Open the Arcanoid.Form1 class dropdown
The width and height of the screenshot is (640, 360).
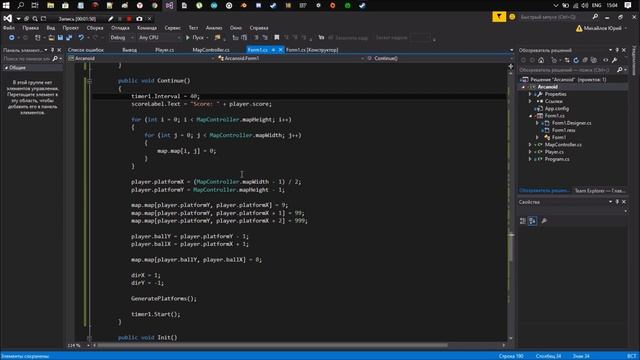click(x=290, y=58)
